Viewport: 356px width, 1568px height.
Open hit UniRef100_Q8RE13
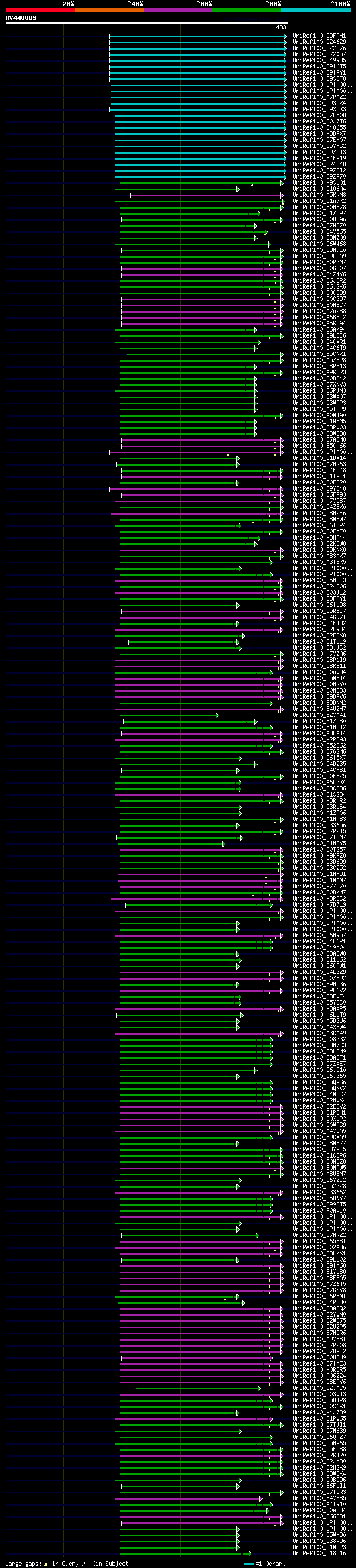pyautogui.click(x=319, y=367)
